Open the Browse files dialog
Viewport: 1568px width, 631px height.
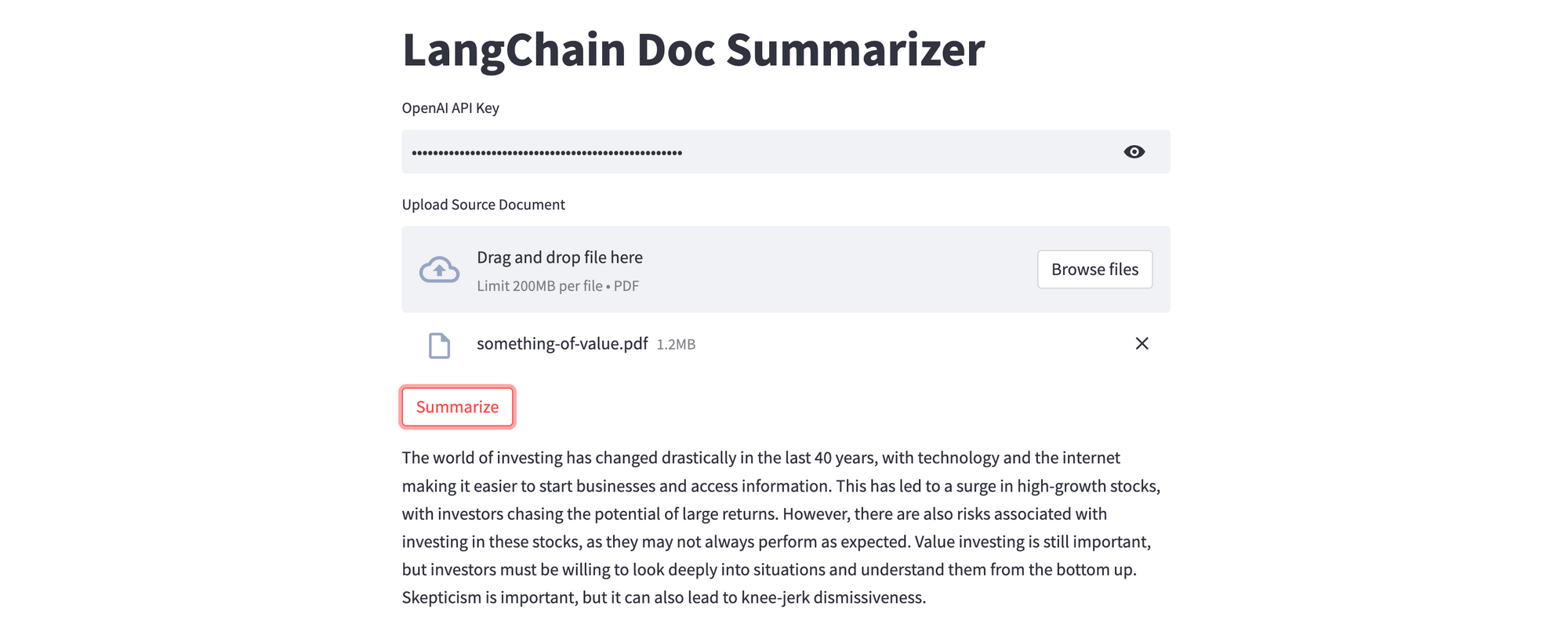click(x=1094, y=269)
